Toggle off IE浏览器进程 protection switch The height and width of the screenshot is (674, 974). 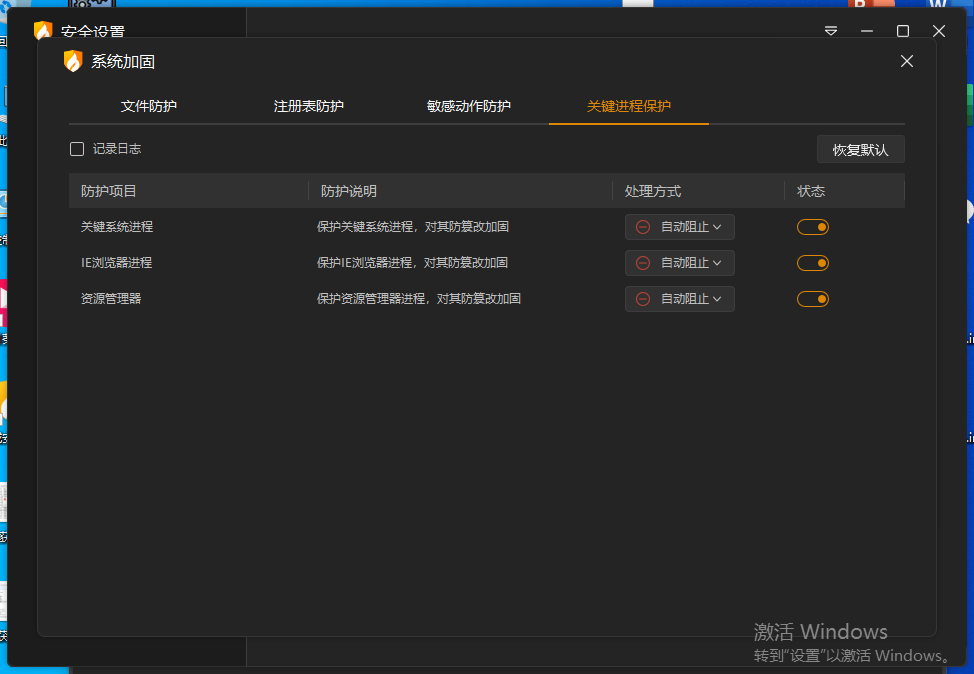(812, 263)
